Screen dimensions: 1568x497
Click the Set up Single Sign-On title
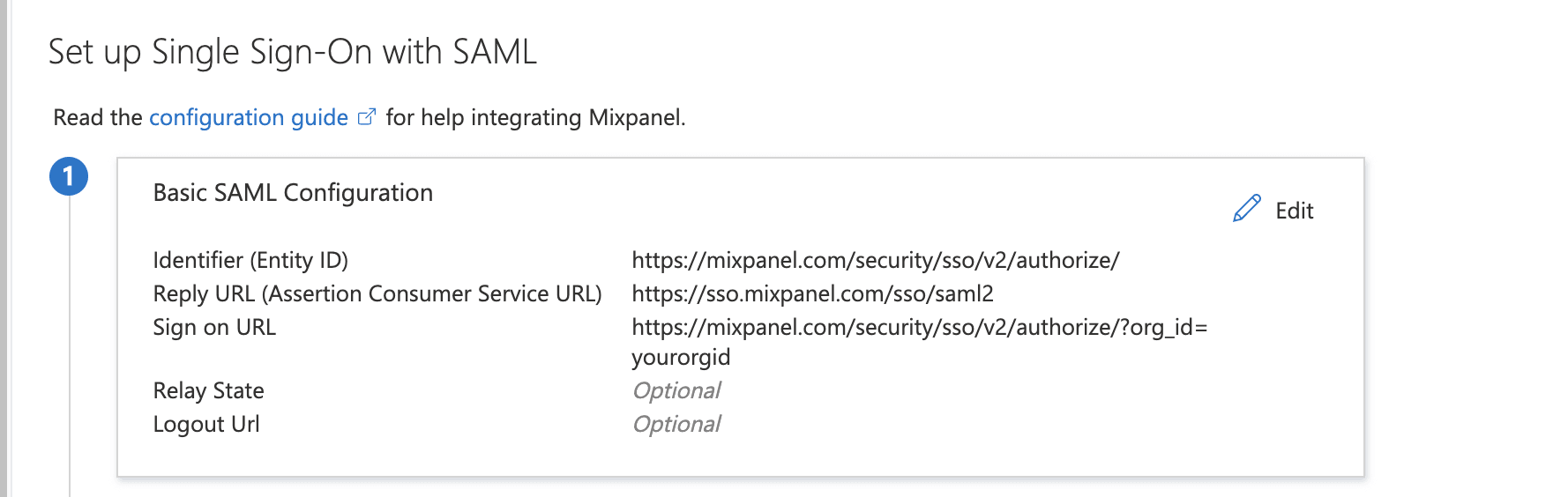click(292, 52)
